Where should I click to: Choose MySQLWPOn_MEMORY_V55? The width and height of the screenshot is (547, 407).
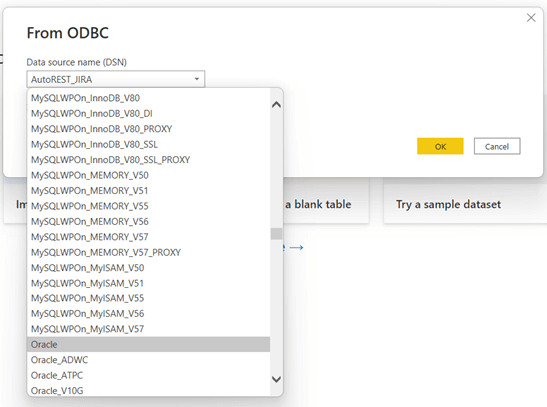click(148, 206)
